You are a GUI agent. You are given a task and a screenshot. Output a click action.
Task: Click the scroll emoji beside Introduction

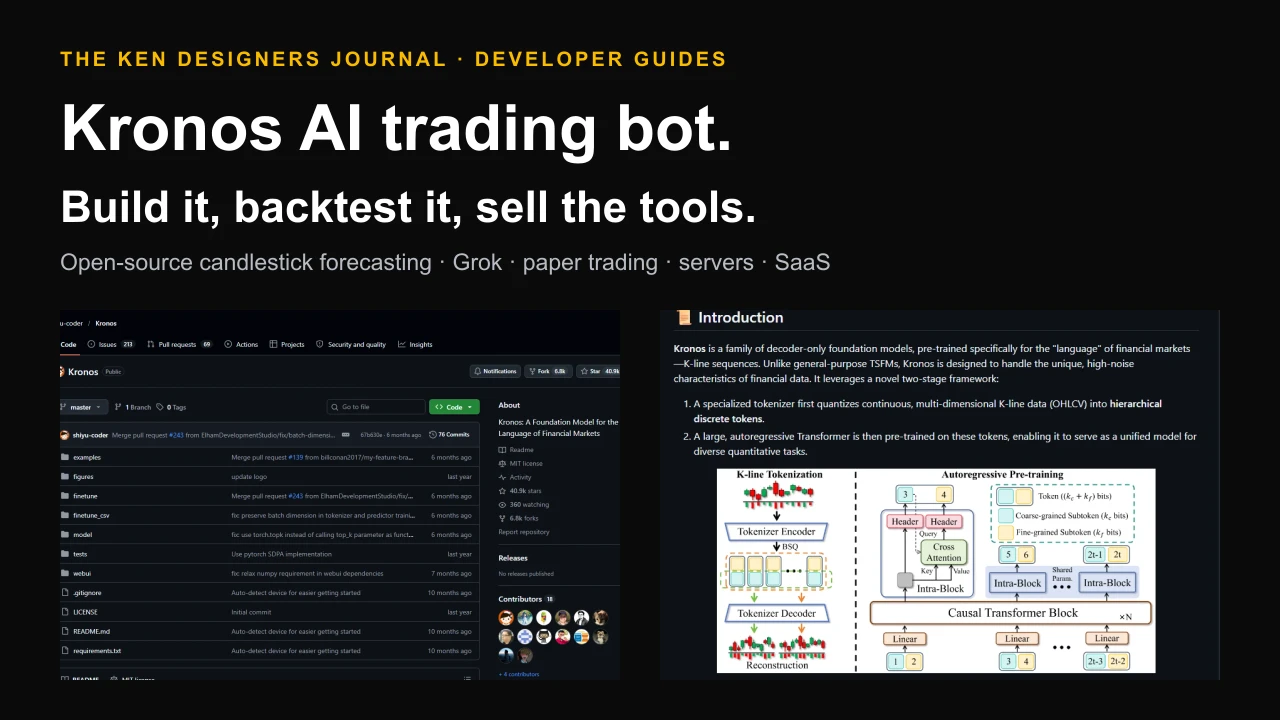pos(684,317)
